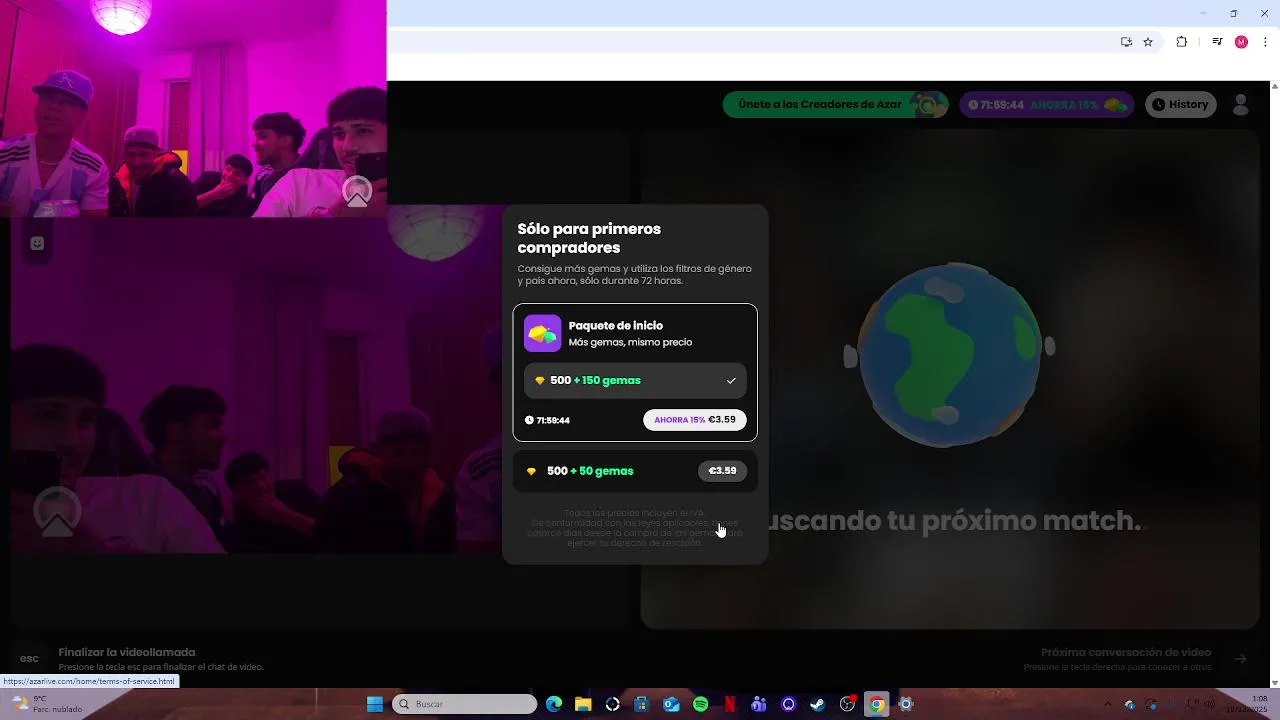Click the Consigue más gemas description text
Viewport: 1280px width, 720px height.
[x=634, y=274]
